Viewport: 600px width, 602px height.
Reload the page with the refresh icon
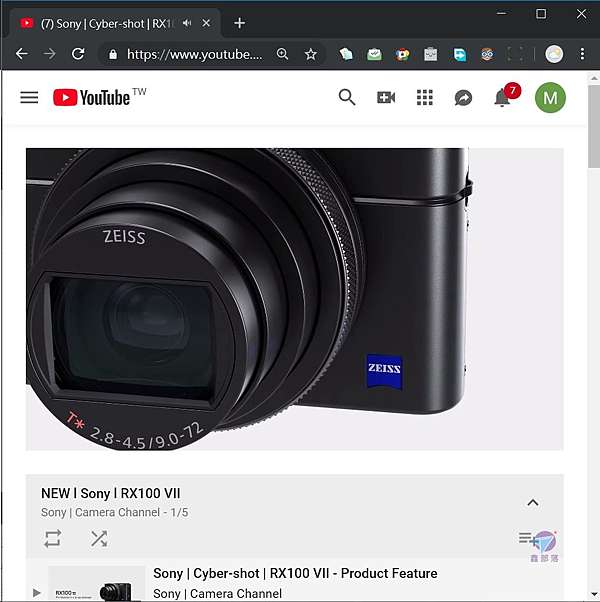pyautogui.click(x=78, y=54)
